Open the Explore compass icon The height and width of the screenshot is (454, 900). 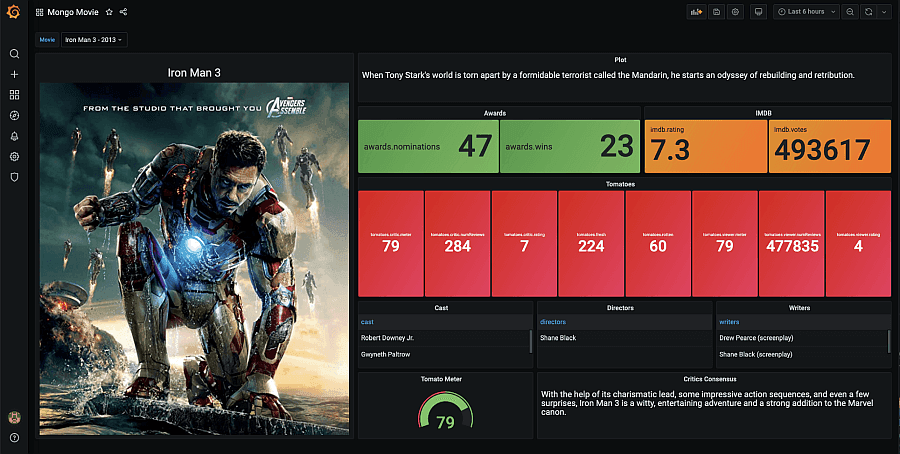tap(14, 115)
